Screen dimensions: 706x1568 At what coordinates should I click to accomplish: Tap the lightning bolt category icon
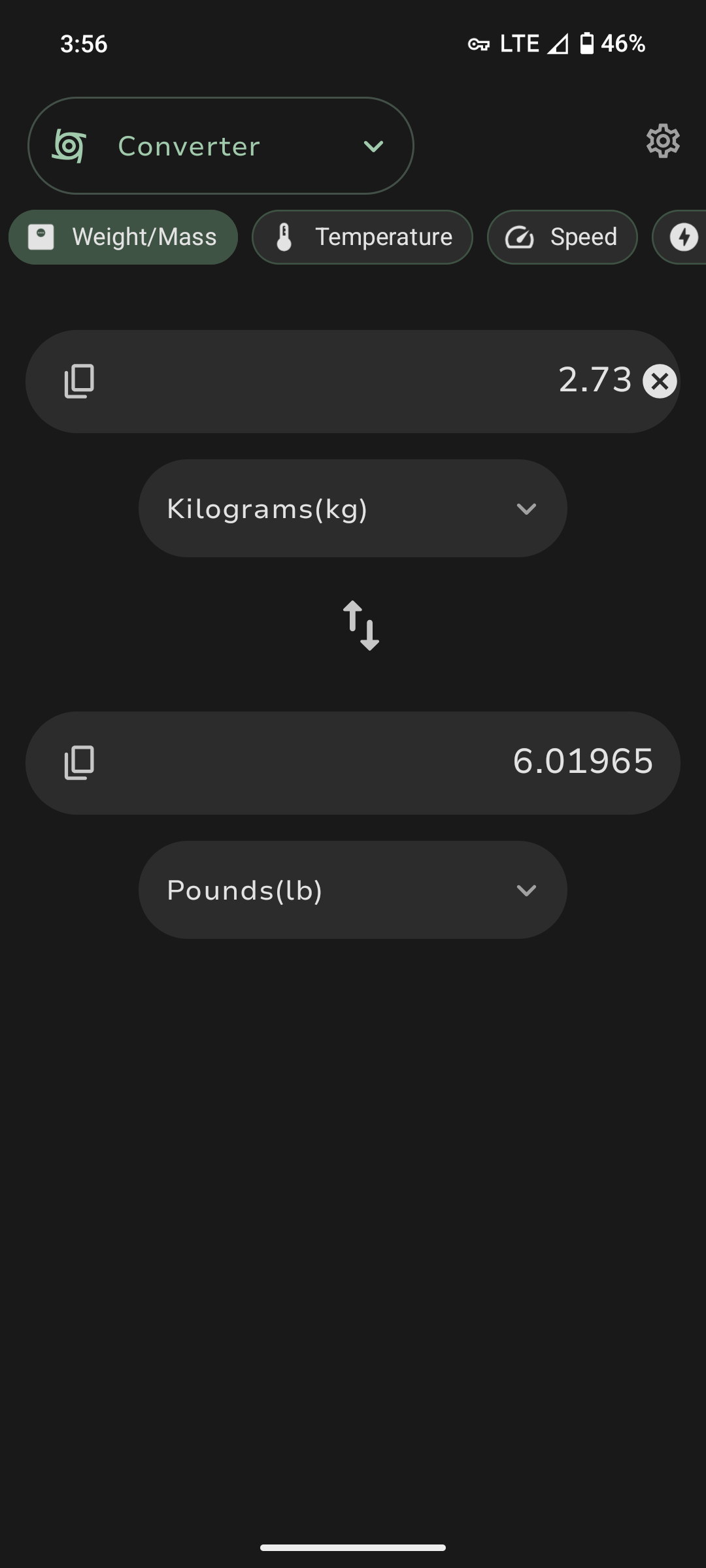pyautogui.click(x=684, y=237)
